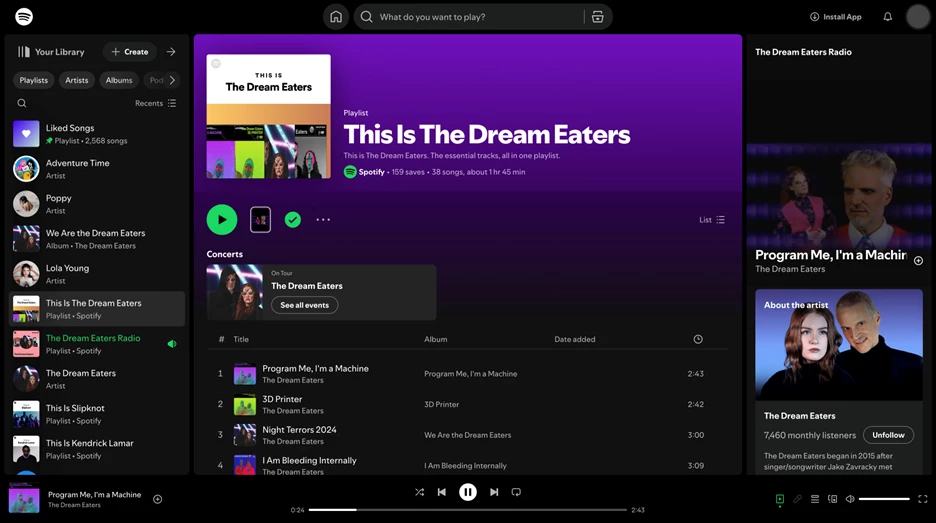The image size is (936, 523).
Task: Sort tracks by Date added column
Action: pyautogui.click(x=575, y=339)
